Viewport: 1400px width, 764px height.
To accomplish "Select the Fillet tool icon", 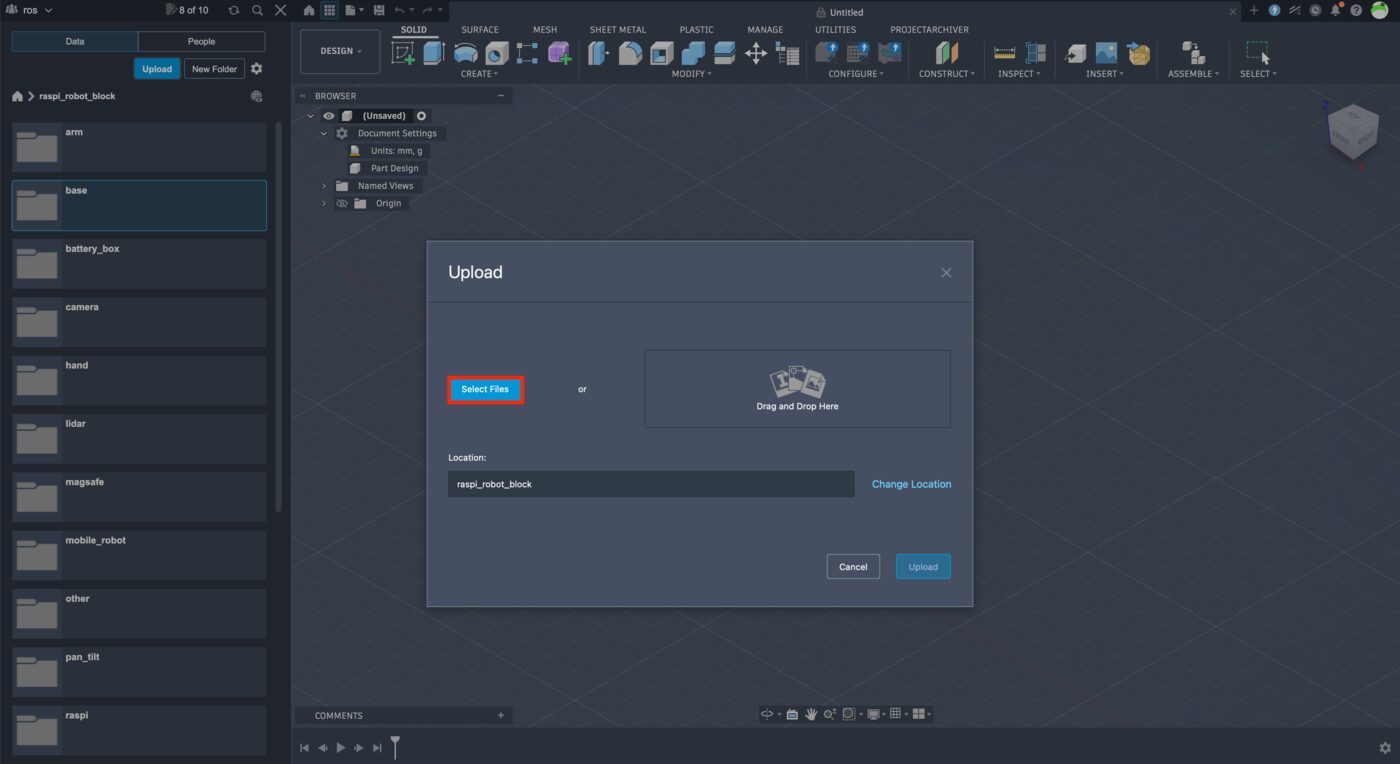I will click(x=630, y=53).
